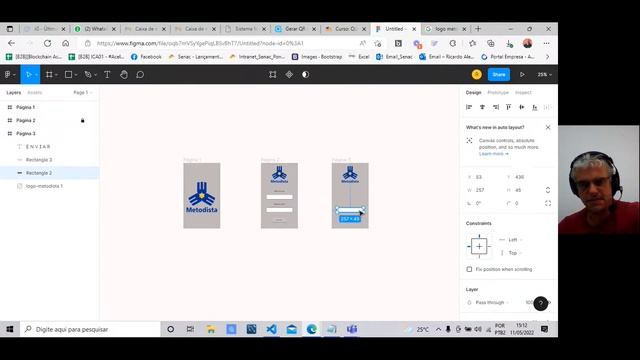Screen dimensions: 640x360
Task: Open the Learn more link
Action: coord(493,154)
